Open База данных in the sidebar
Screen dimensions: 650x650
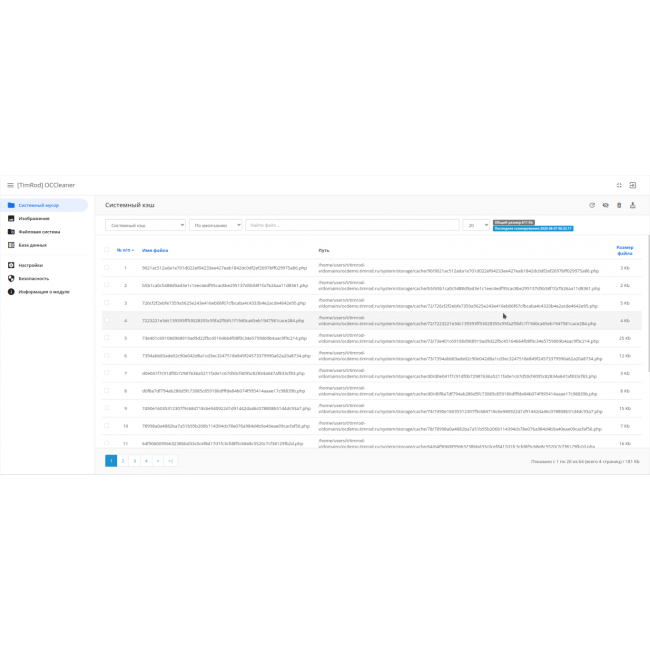pyautogui.click(x=32, y=244)
